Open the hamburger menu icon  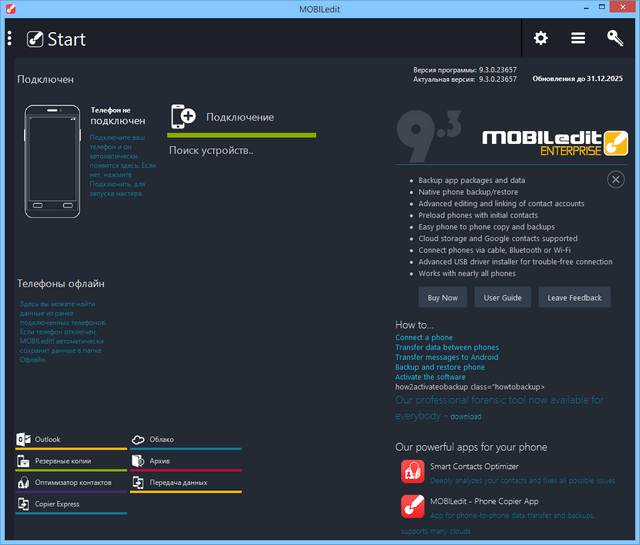pos(578,38)
